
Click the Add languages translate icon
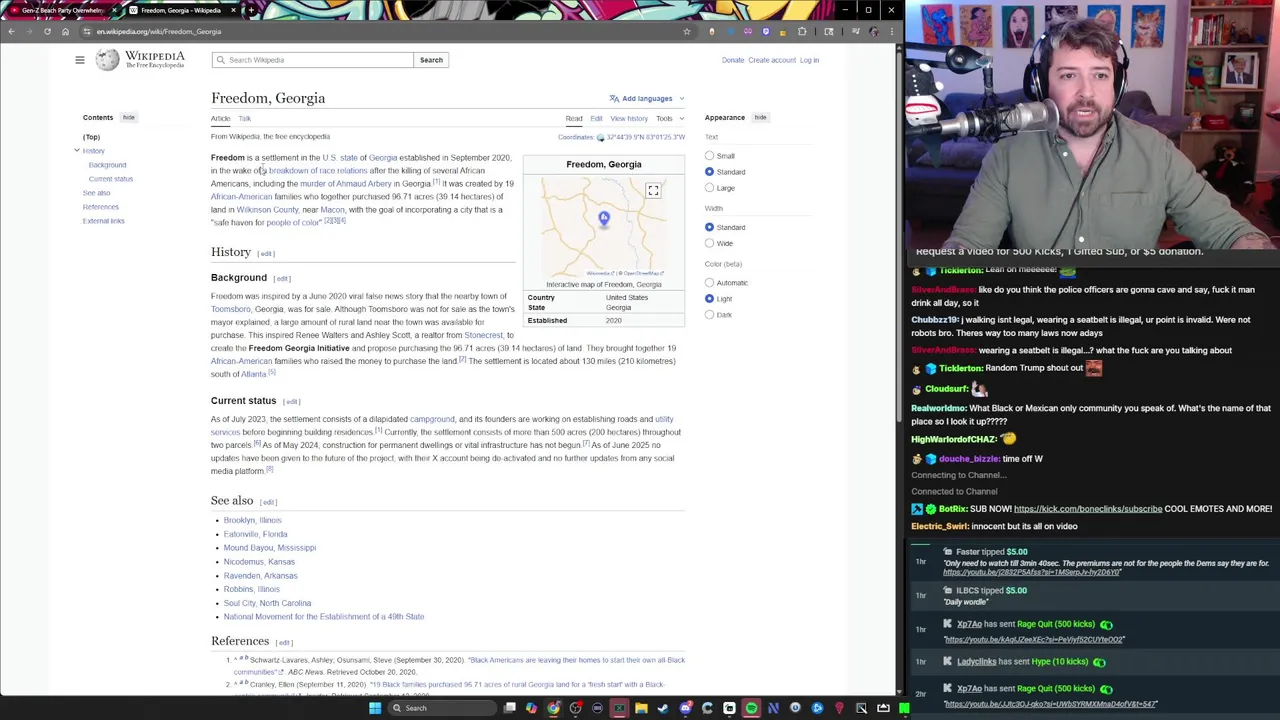click(614, 98)
